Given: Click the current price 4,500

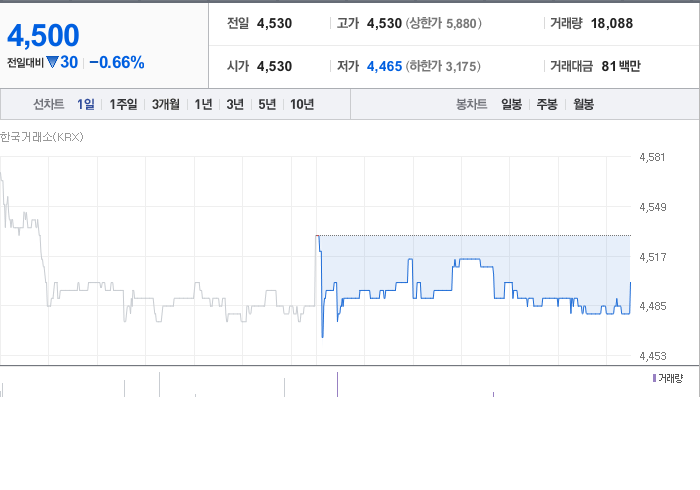Looking at the screenshot, I should point(43,35).
